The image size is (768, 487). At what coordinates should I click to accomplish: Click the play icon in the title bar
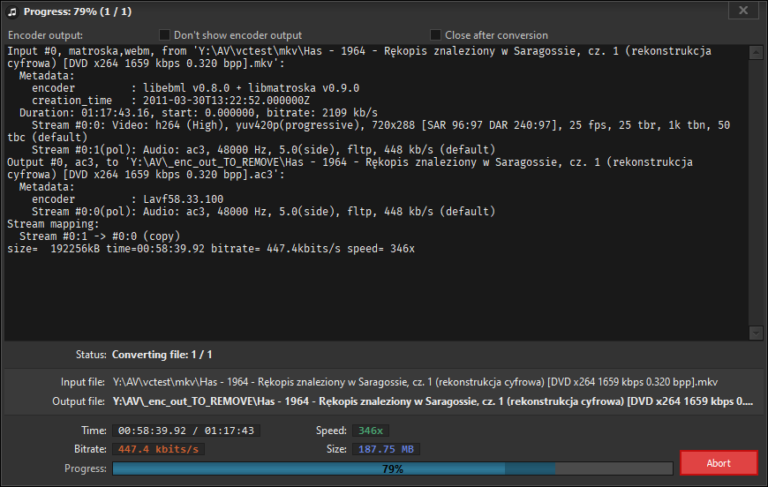click(13, 11)
